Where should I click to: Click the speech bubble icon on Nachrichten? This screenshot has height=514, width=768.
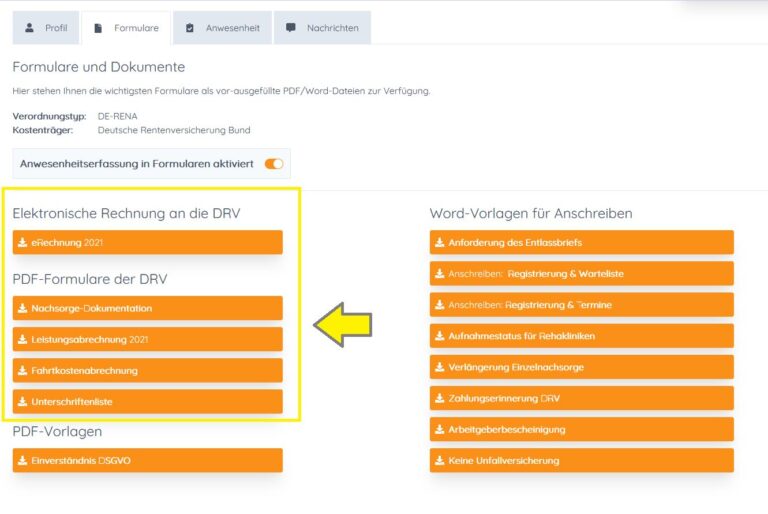click(291, 28)
